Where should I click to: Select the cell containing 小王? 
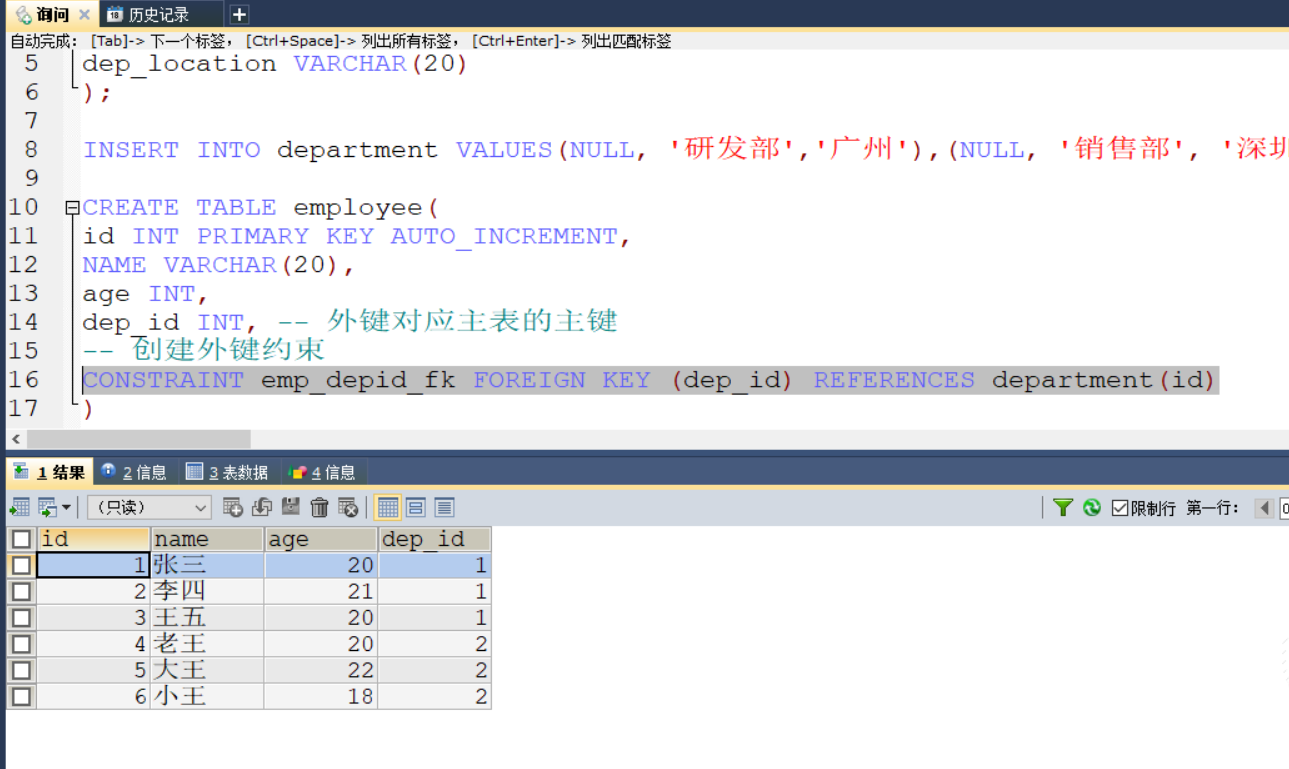pos(207,695)
